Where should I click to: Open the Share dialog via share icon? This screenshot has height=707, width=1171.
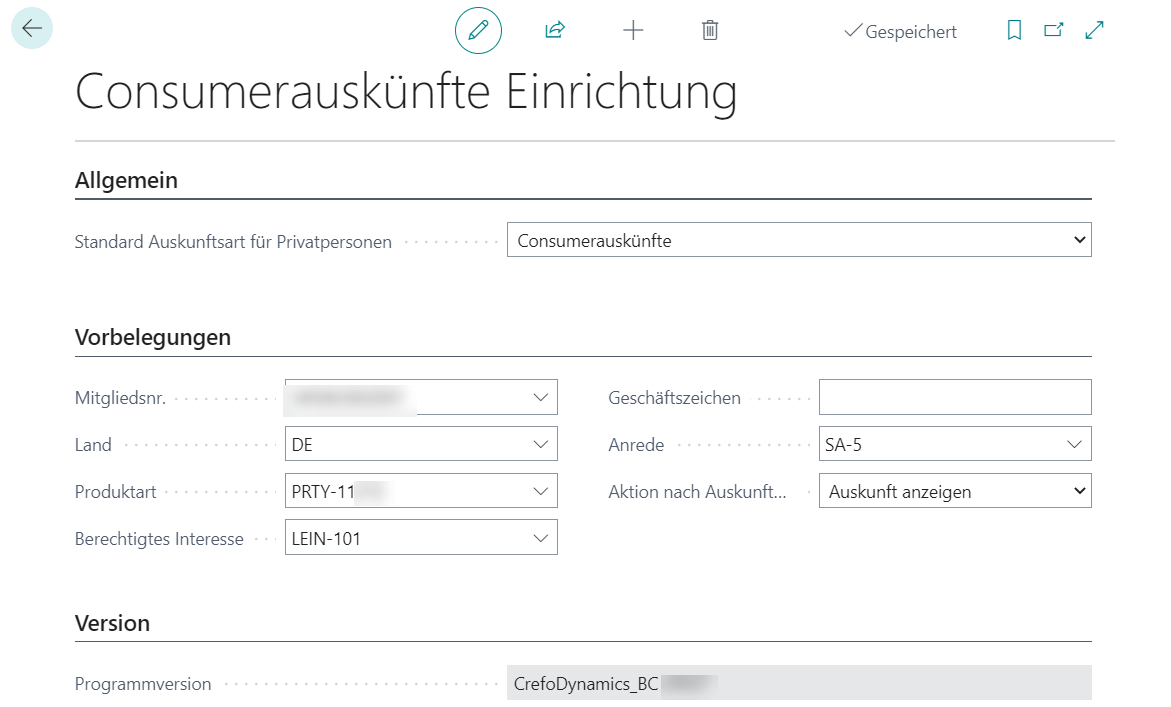554,30
